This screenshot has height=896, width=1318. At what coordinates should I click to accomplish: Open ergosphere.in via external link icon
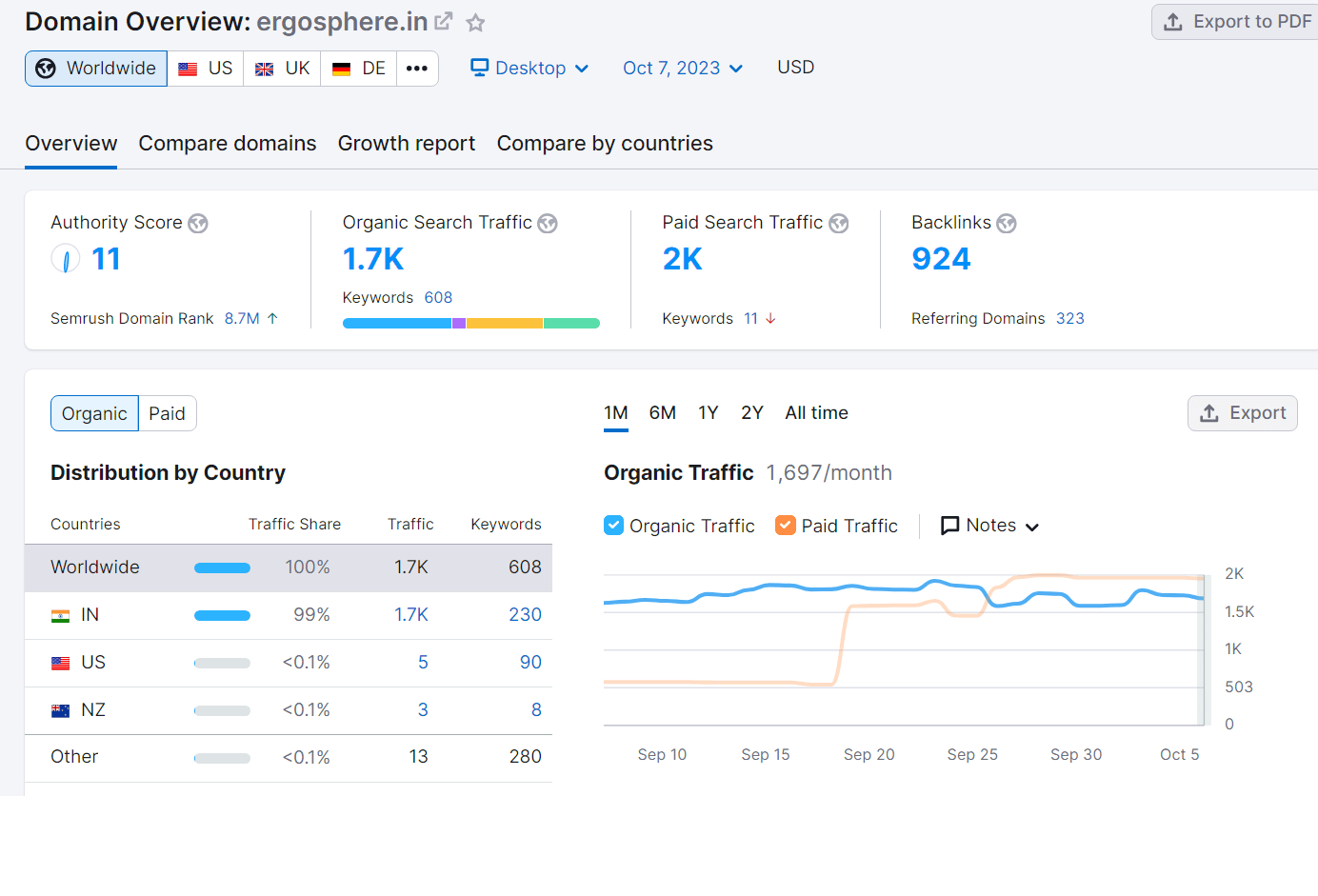click(x=444, y=21)
